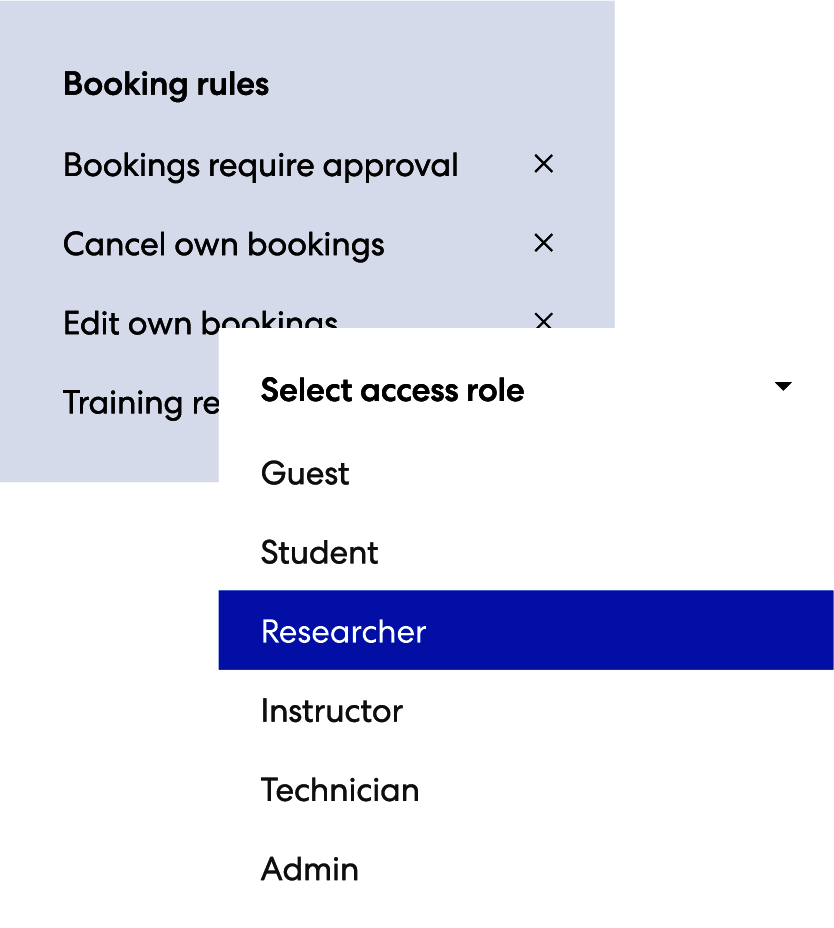Click the Booking rules heading
Image resolution: width=834 pixels, height=928 pixels.
(166, 84)
